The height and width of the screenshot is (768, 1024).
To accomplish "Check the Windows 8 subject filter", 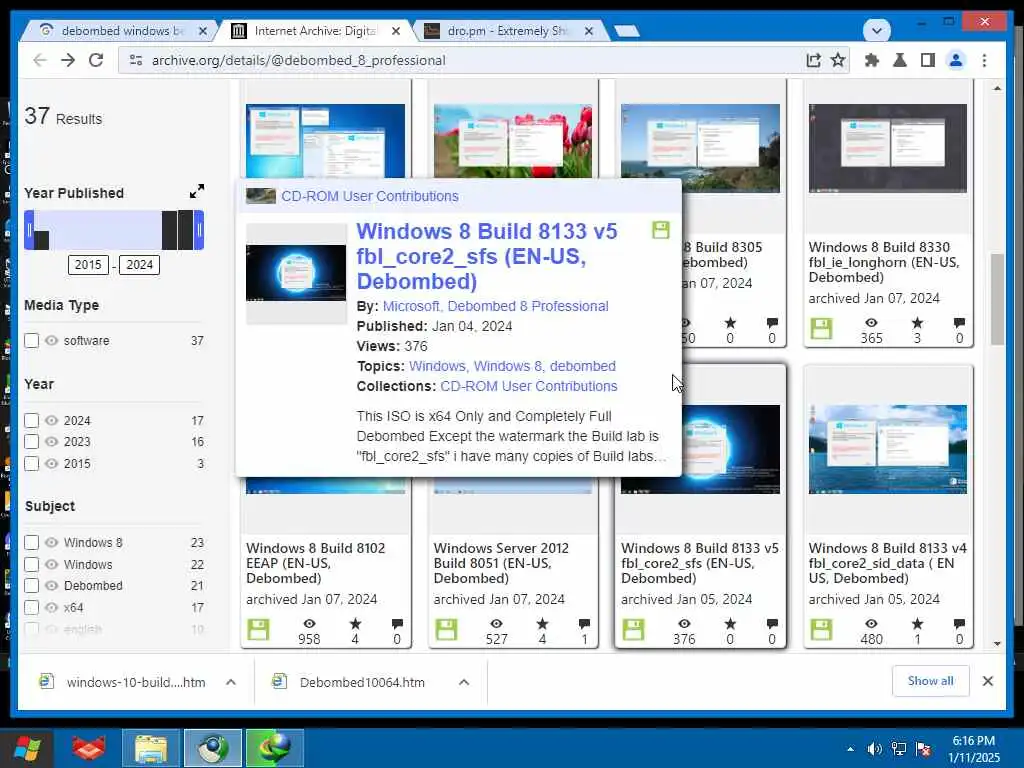I will 31,542.
